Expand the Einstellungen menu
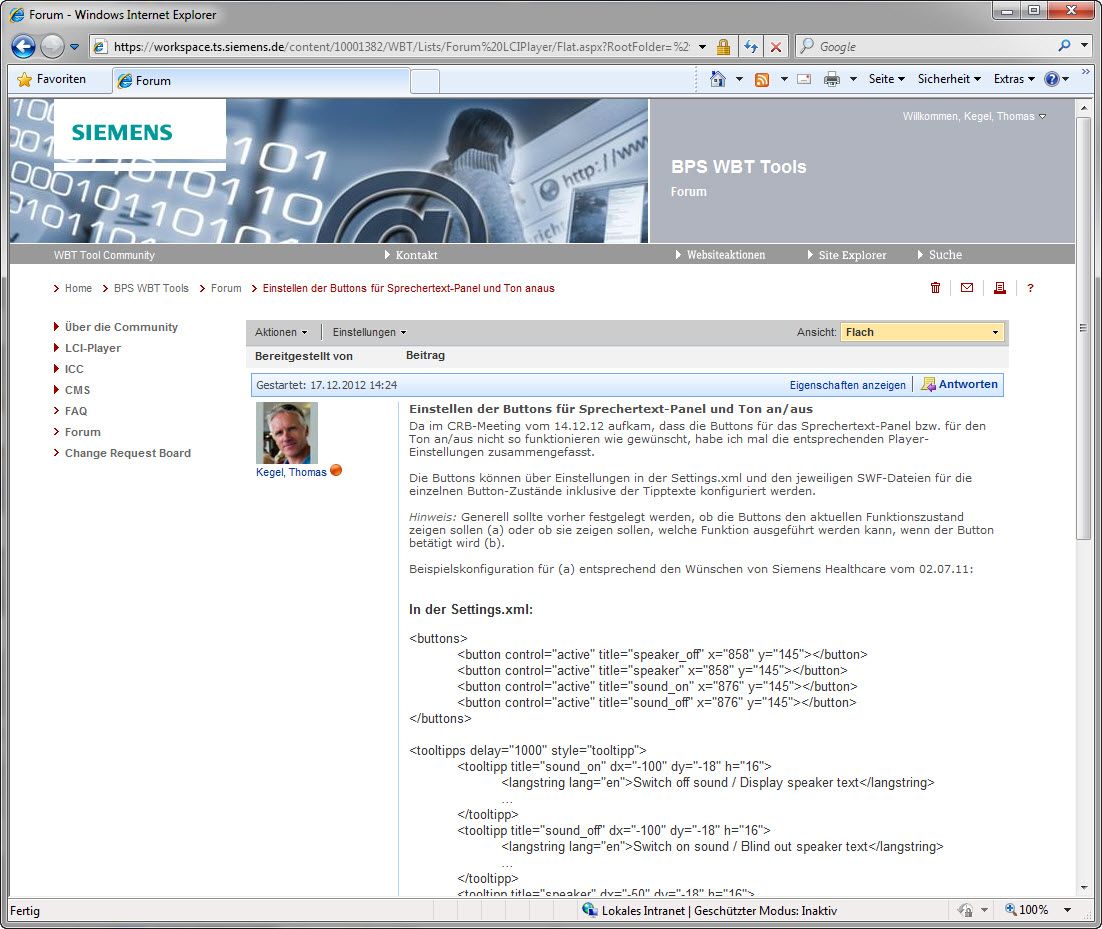This screenshot has width=1102, height=929. click(369, 332)
